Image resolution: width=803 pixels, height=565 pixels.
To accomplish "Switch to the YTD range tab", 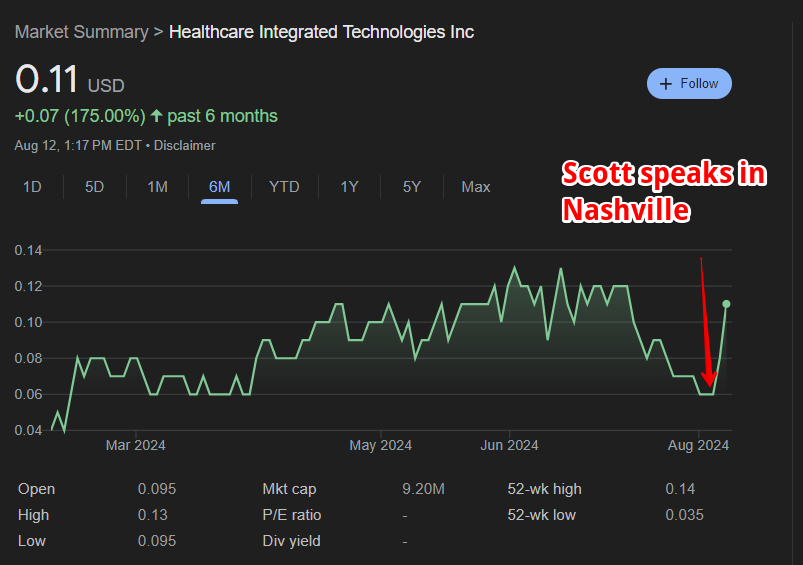I will pos(284,187).
